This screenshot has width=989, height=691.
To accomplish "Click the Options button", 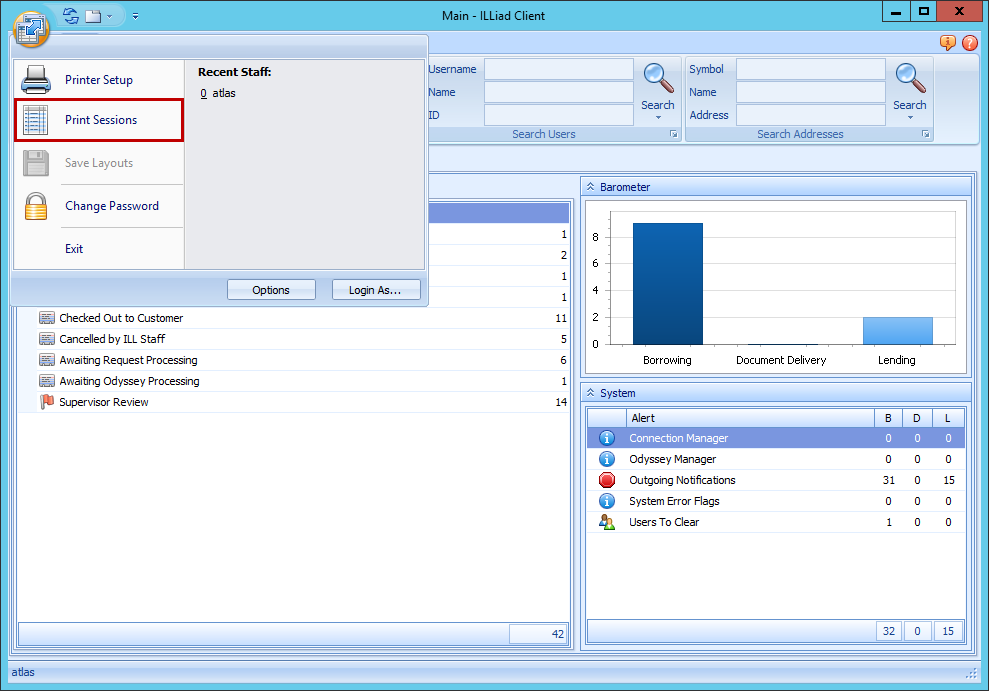I will pyautogui.click(x=271, y=290).
